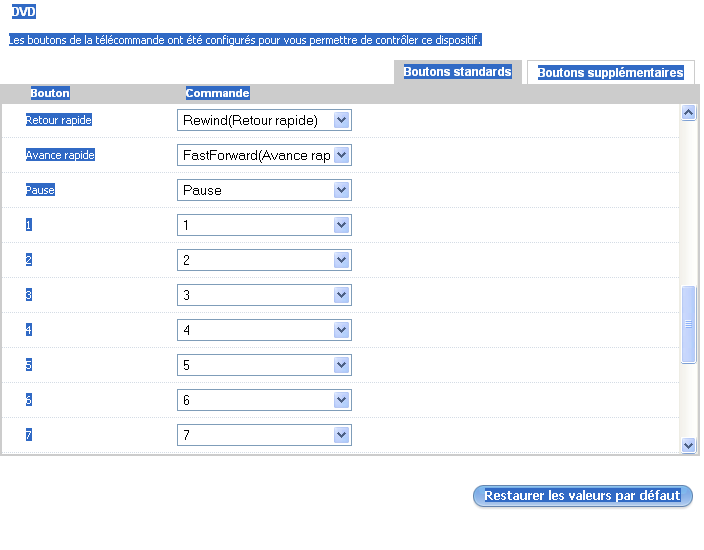Click Restaurer les valeurs par défaut button

click(582, 496)
